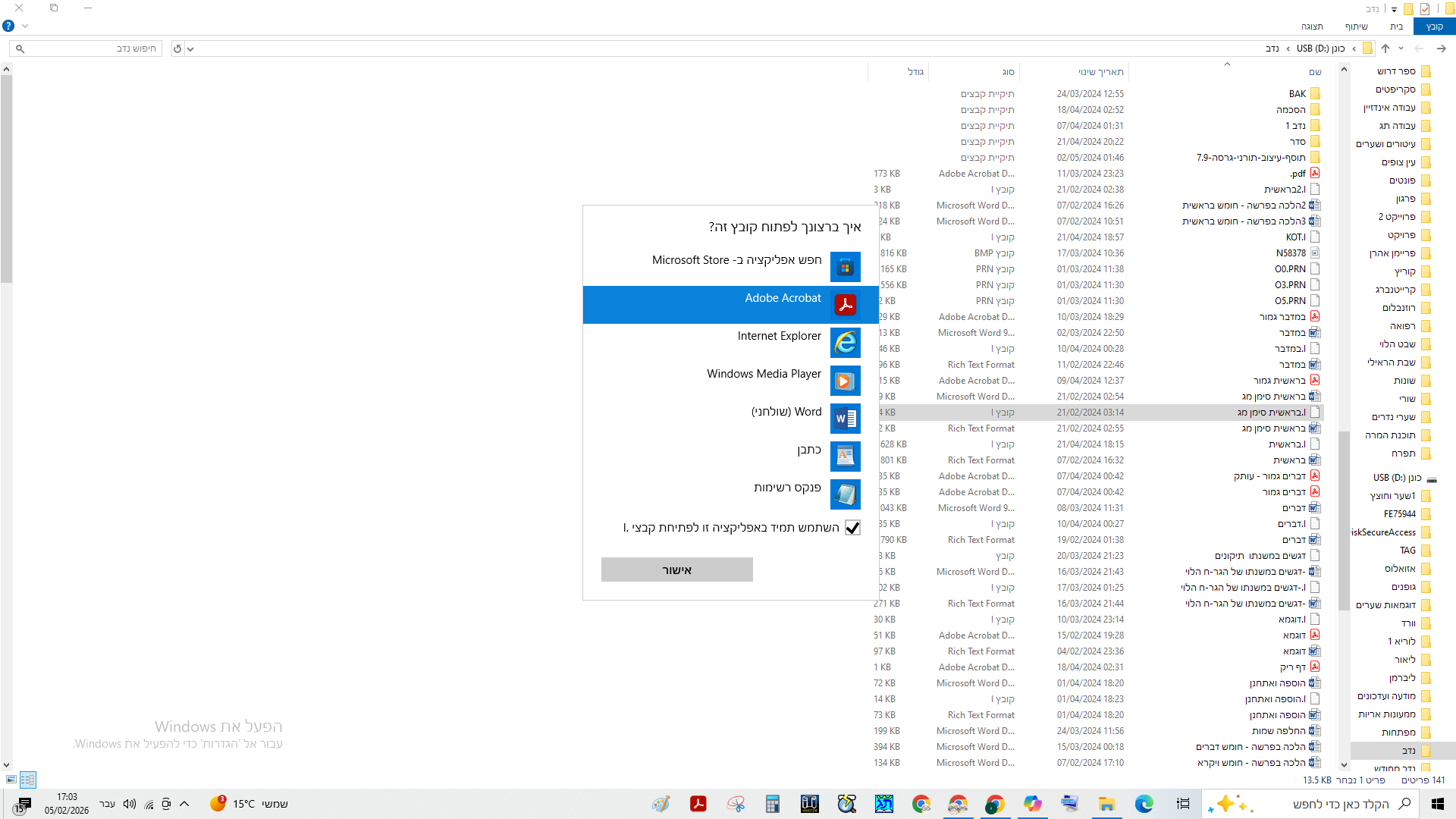Open address bar history dropdown arrow
1456x819 pixels.
[x=190, y=49]
